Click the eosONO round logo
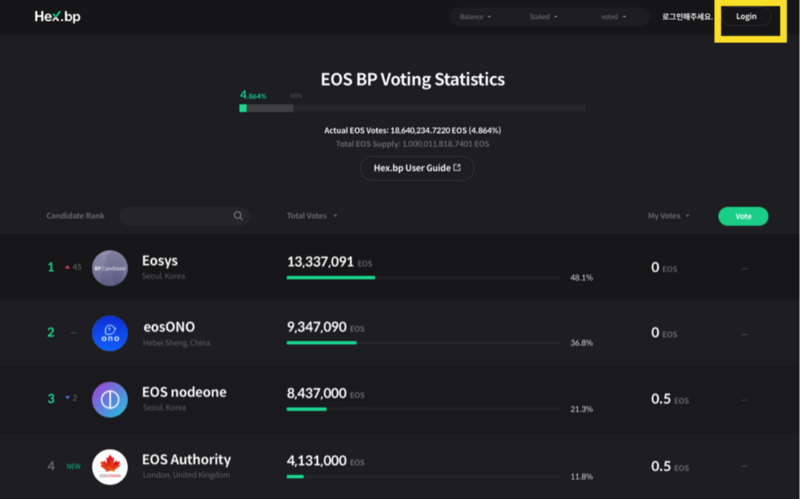The width and height of the screenshot is (800, 499). click(x=109, y=333)
